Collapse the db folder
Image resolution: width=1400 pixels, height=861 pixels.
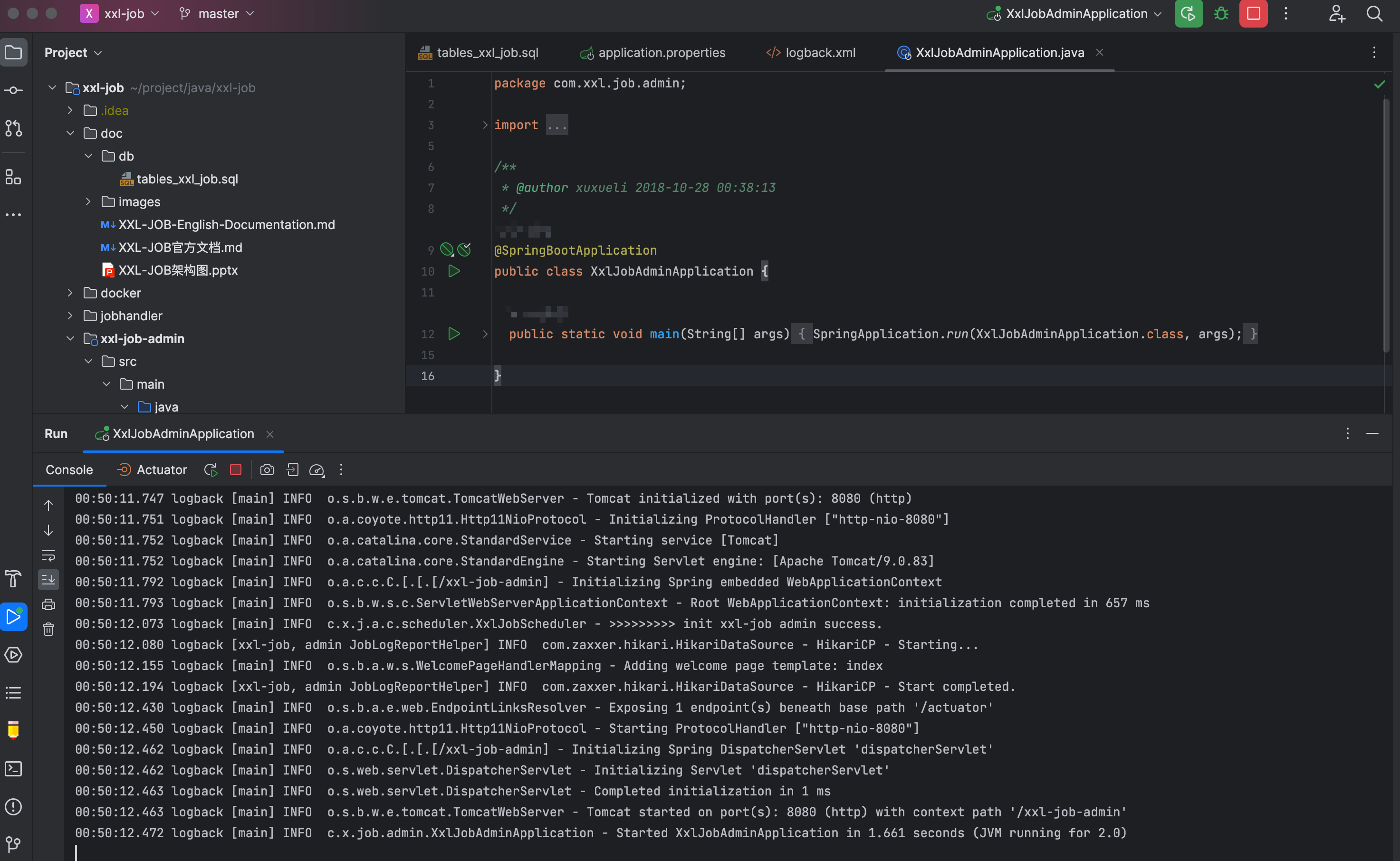pos(88,156)
